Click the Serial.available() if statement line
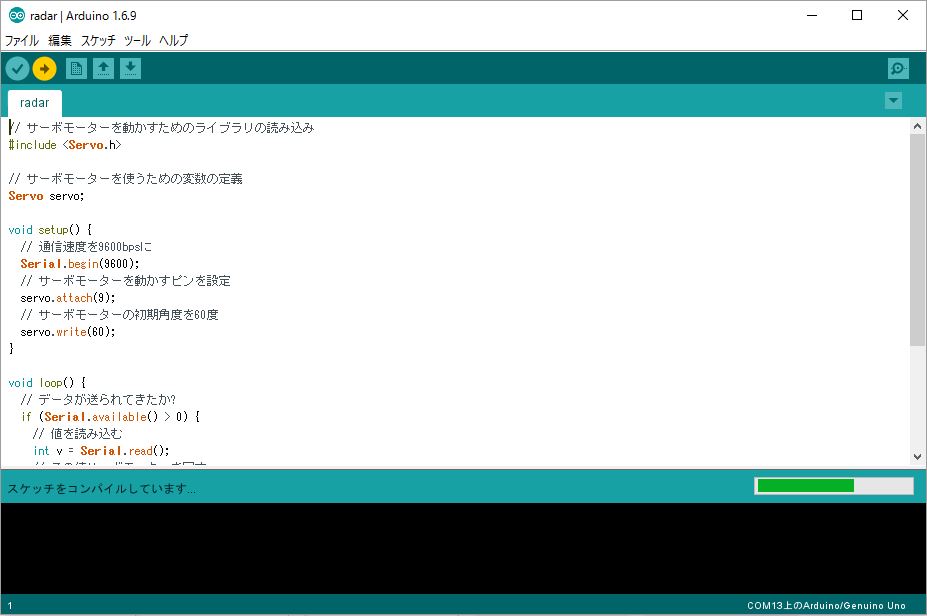 [111, 417]
